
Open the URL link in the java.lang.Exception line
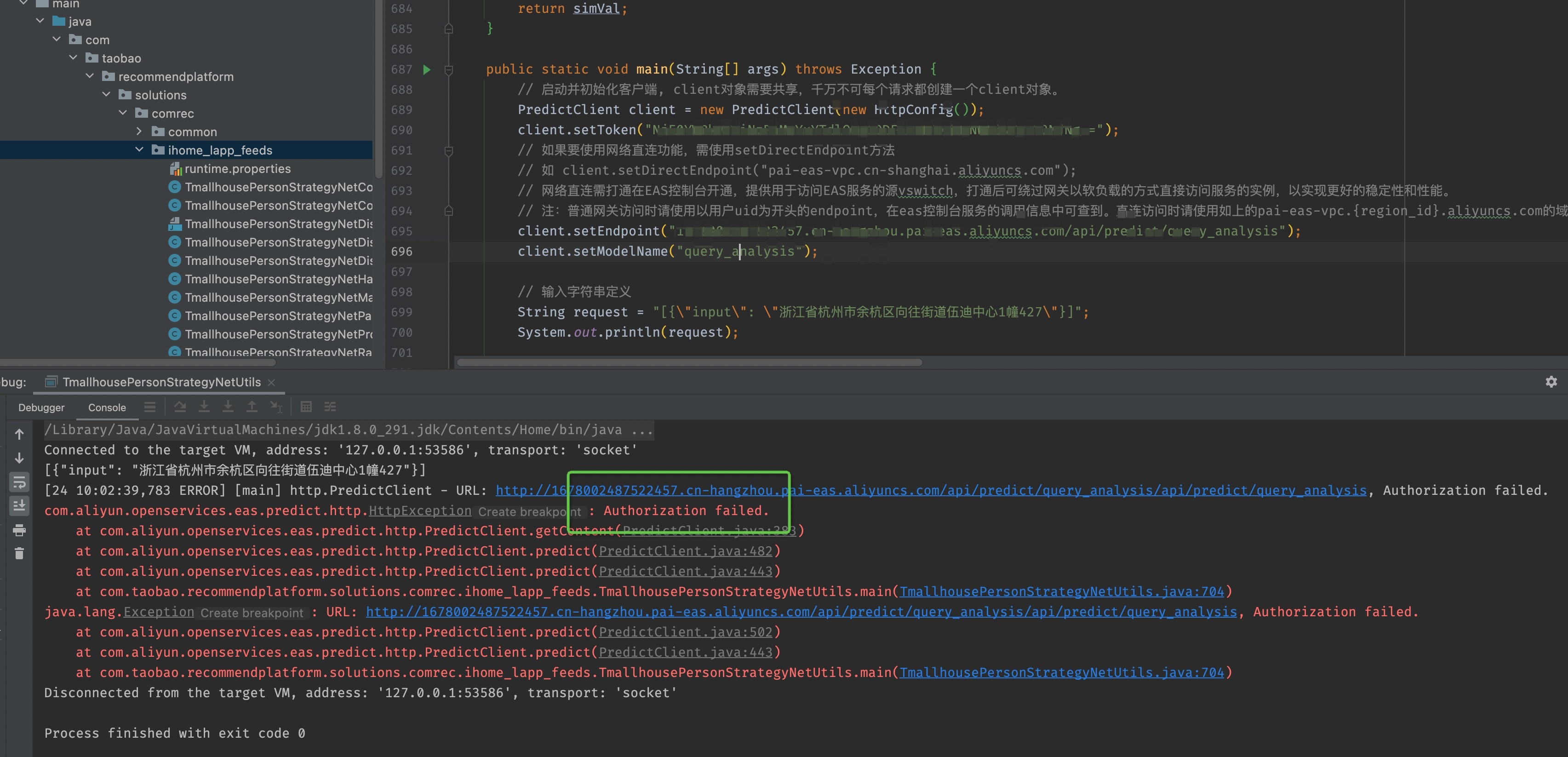801,612
